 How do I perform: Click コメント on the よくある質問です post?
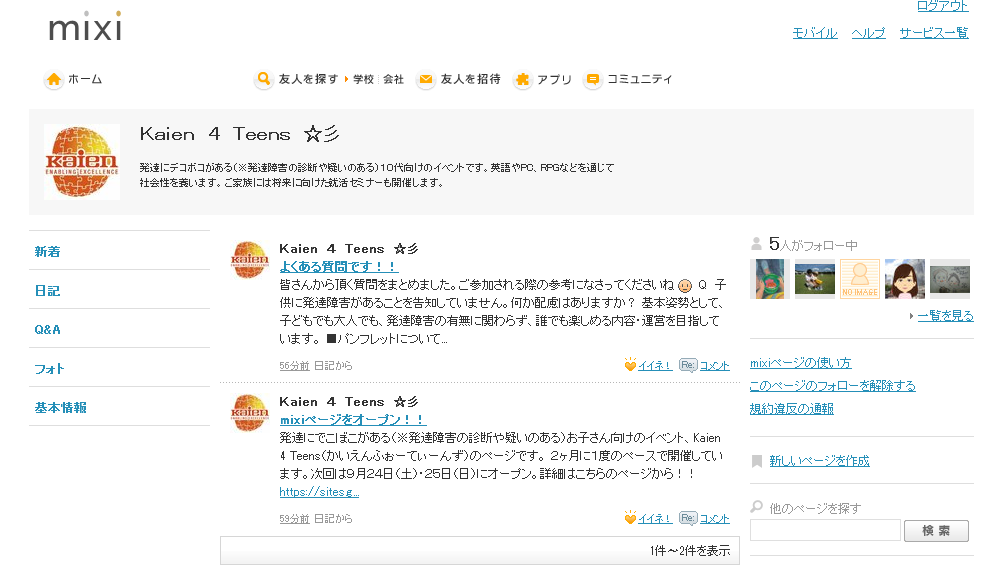715,365
